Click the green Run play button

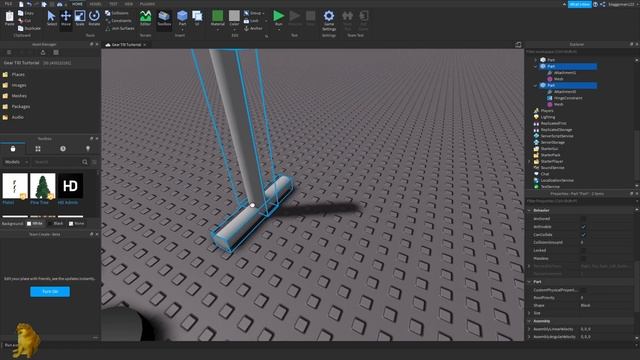(x=279, y=16)
